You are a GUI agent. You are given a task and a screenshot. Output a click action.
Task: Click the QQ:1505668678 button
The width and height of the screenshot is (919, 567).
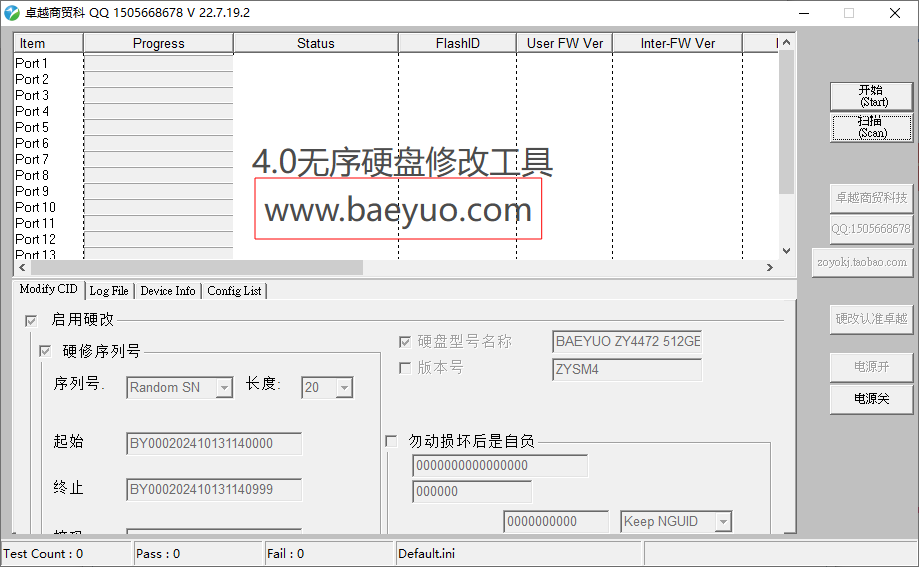pyautogui.click(x=872, y=229)
